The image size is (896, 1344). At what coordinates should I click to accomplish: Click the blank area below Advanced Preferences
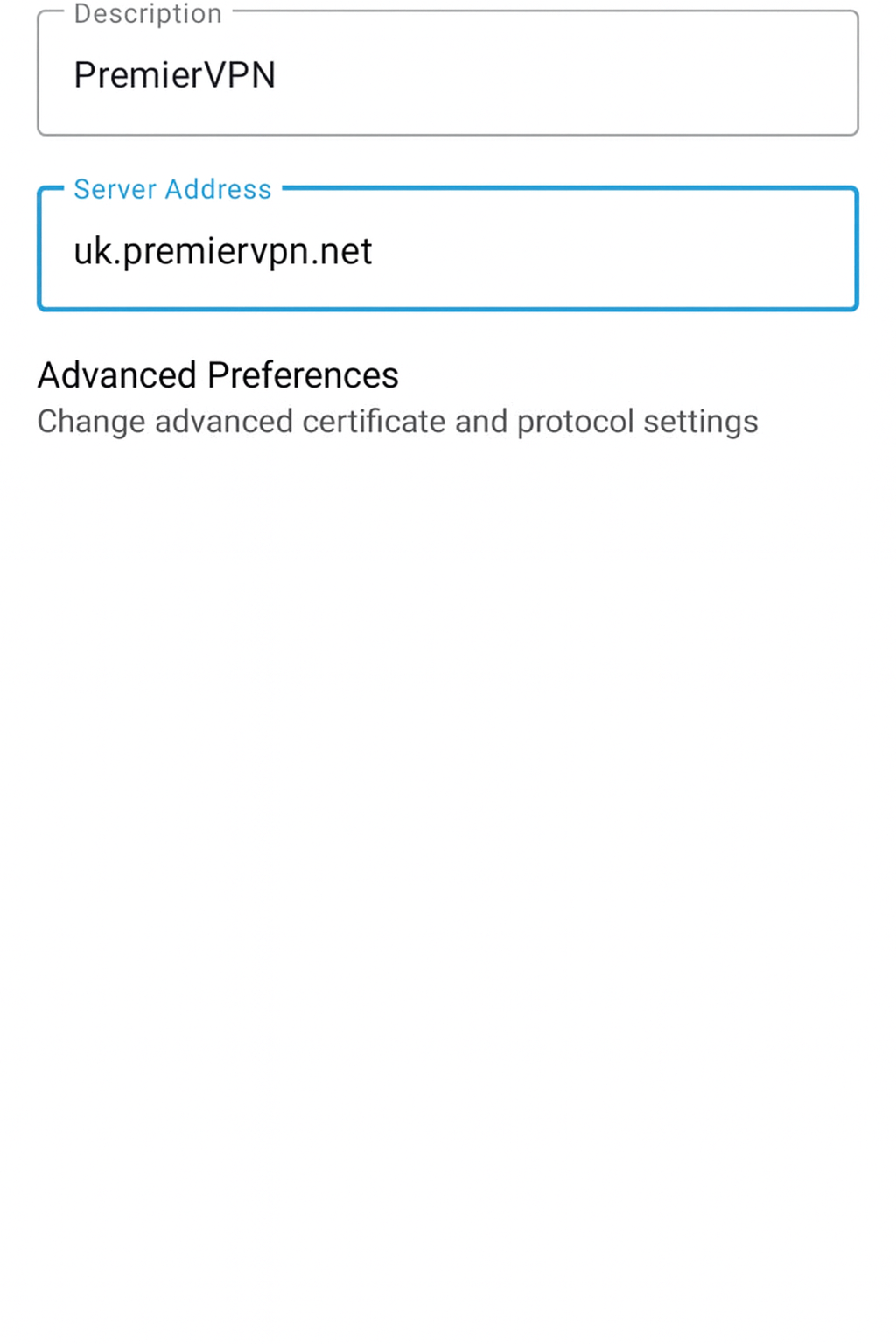[447, 787]
